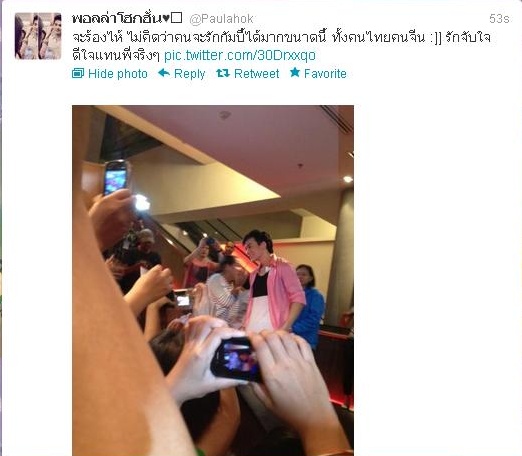Image resolution: width=522 pixels, height=456 pixels.
Task: Open the @Paulahok handle profile
Action: [x=221, y=19]
